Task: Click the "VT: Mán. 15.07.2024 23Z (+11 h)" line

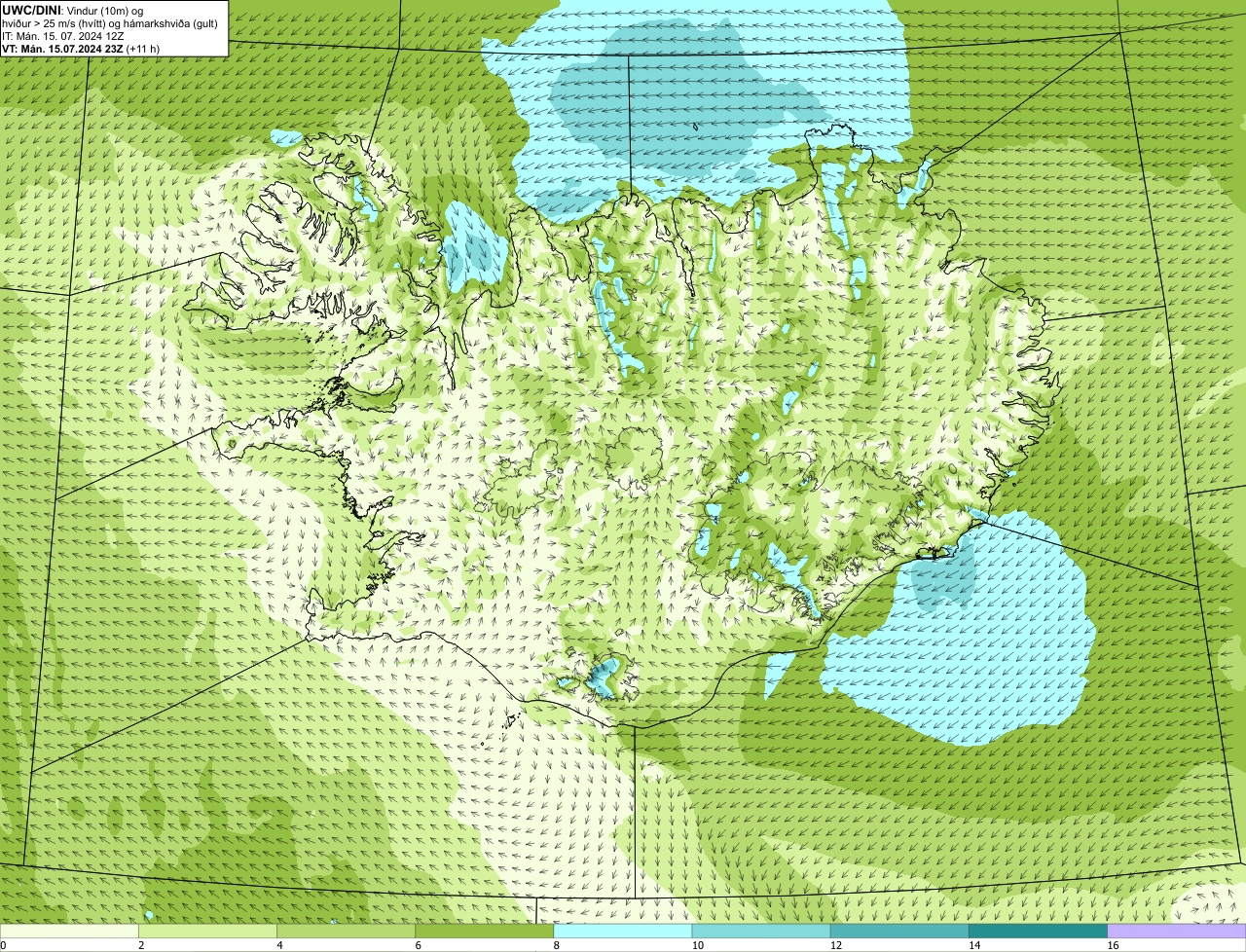Action: pos(81,48)
